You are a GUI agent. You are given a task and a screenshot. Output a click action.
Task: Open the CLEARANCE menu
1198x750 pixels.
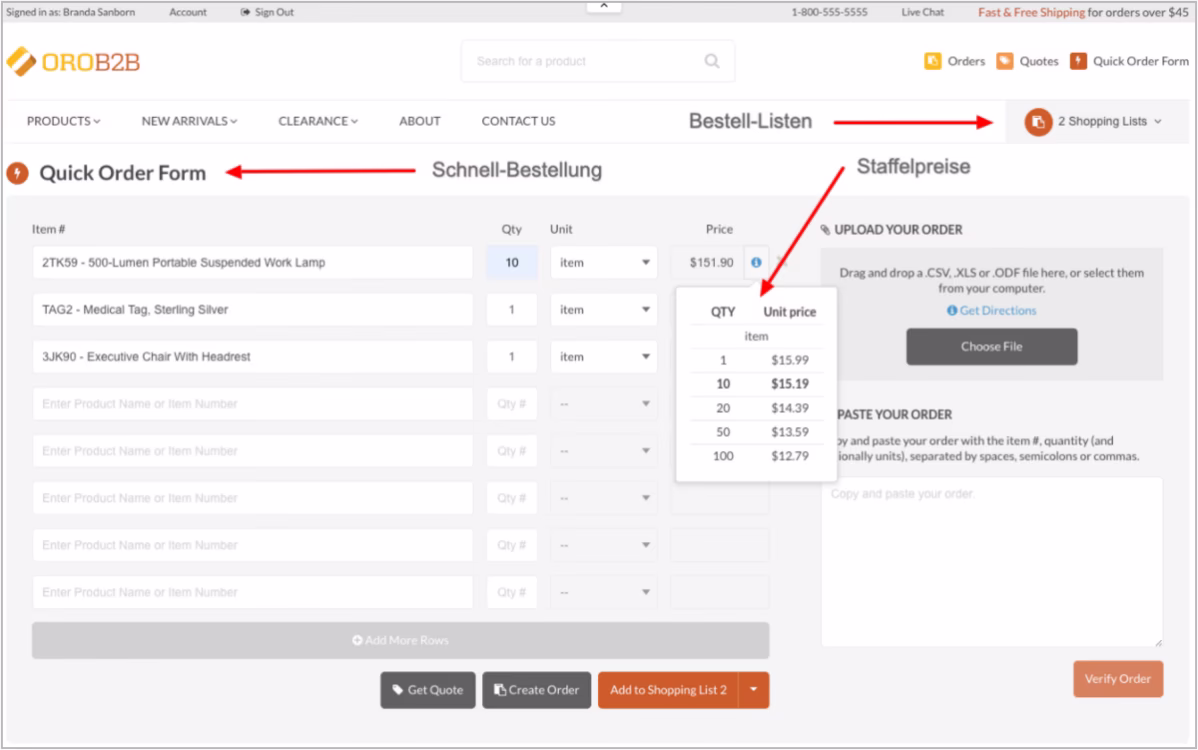click(316, 121)
